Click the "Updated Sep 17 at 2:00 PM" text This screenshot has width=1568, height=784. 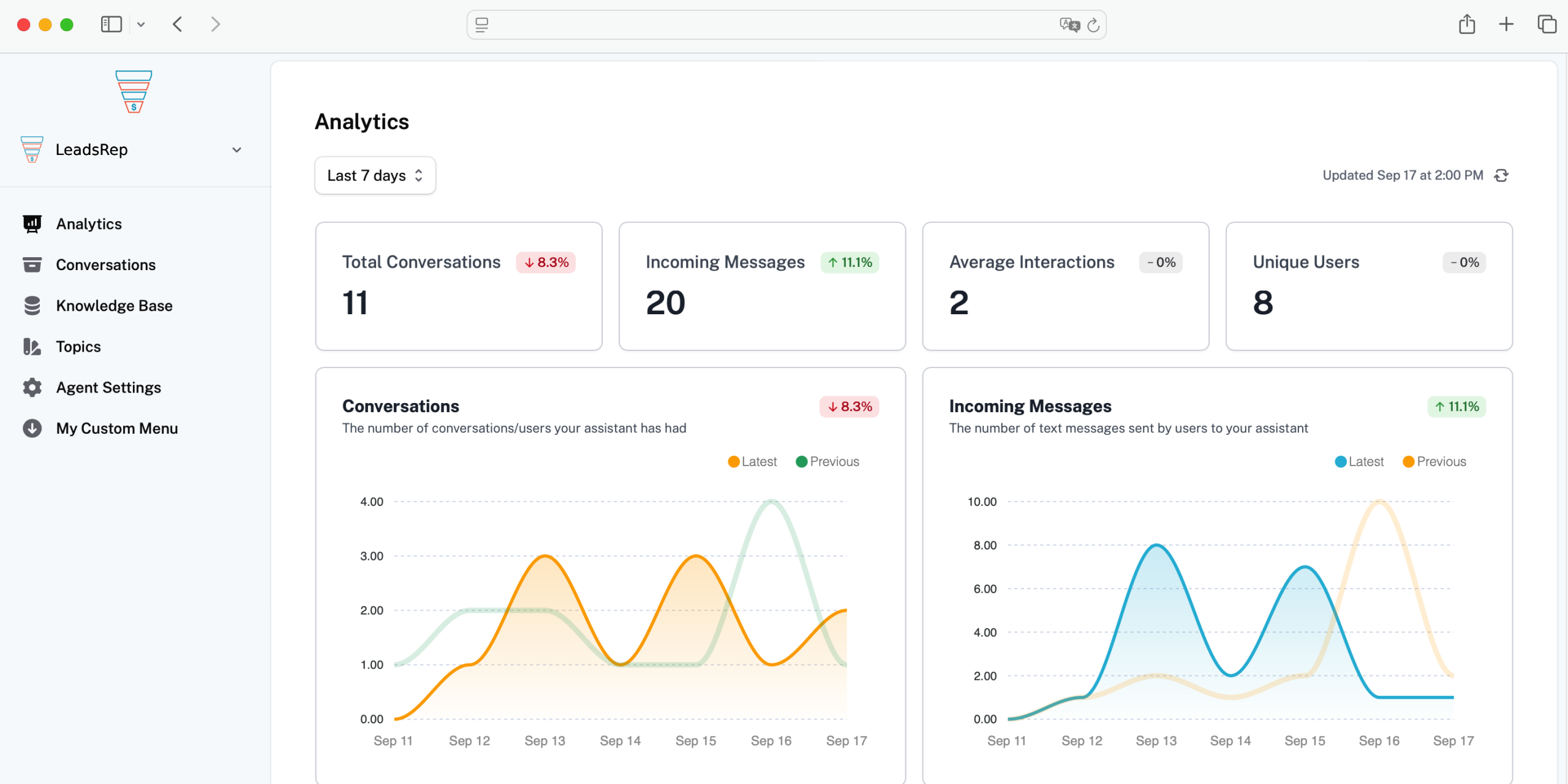coord(1403,176)
